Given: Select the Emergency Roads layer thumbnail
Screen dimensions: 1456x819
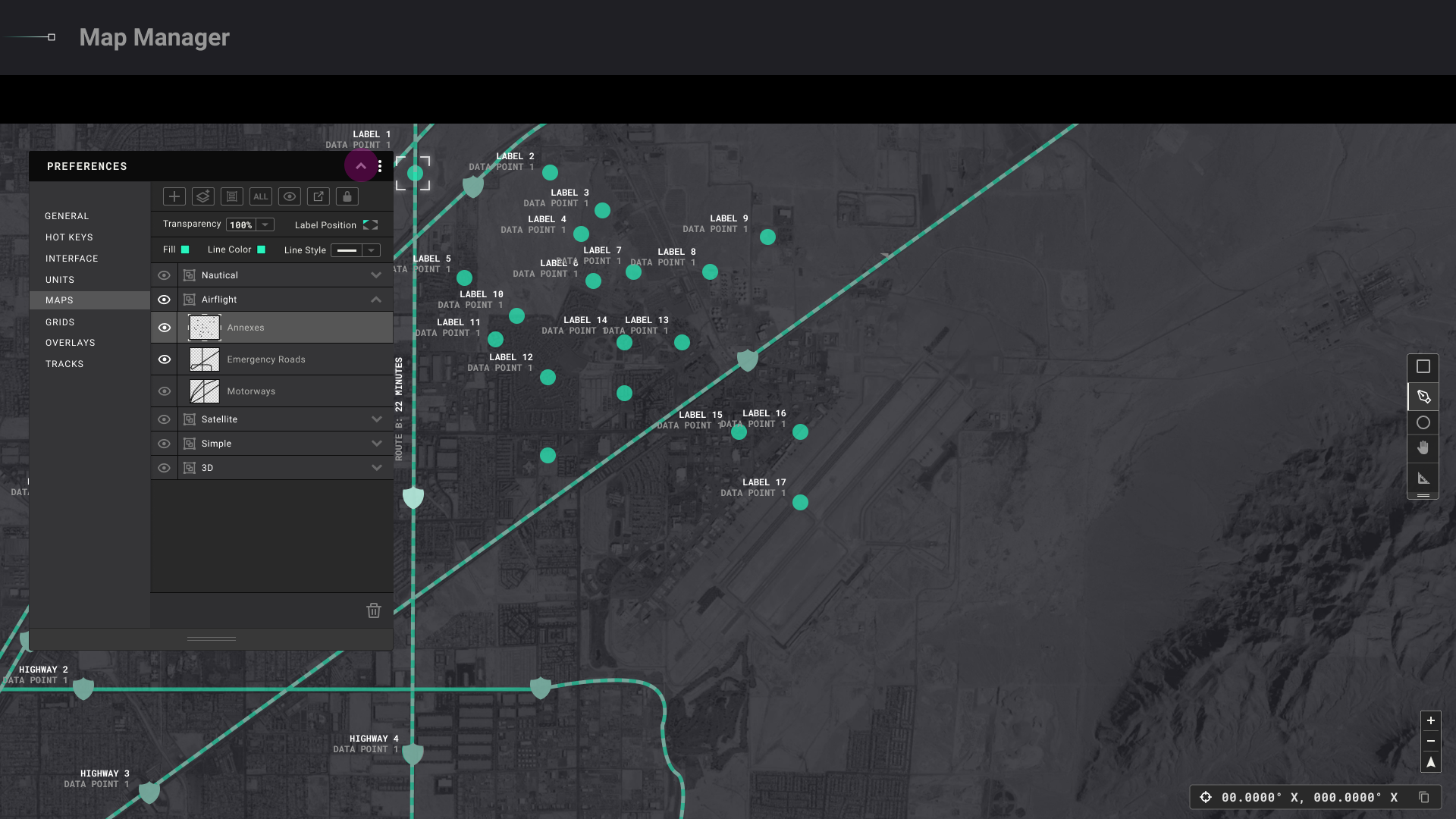Looking at the screenshot, I should [205, 359].
